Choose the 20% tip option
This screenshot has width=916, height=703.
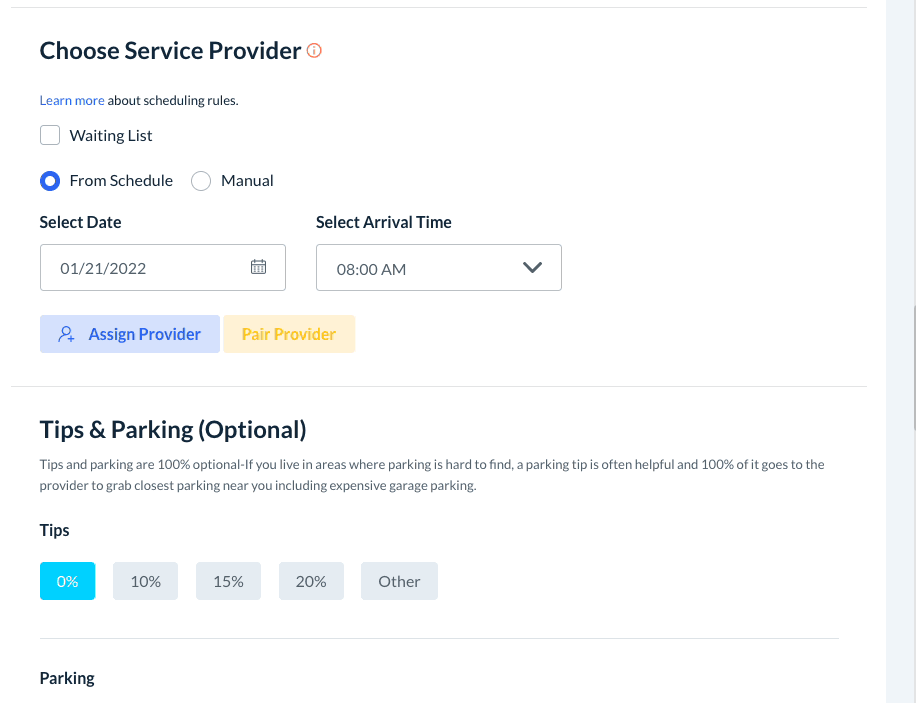pos(311,581)
